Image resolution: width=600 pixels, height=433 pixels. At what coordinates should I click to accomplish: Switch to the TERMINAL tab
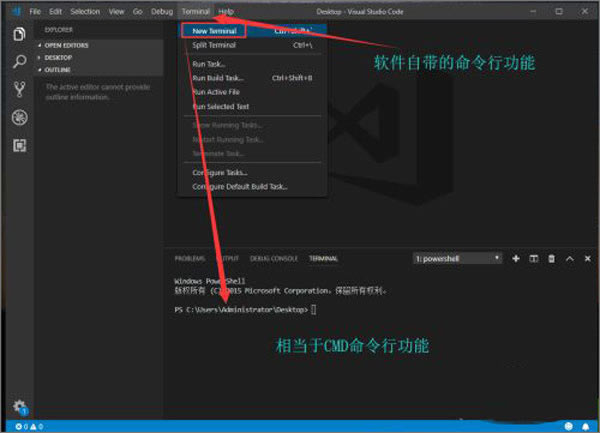pos(323,259)
